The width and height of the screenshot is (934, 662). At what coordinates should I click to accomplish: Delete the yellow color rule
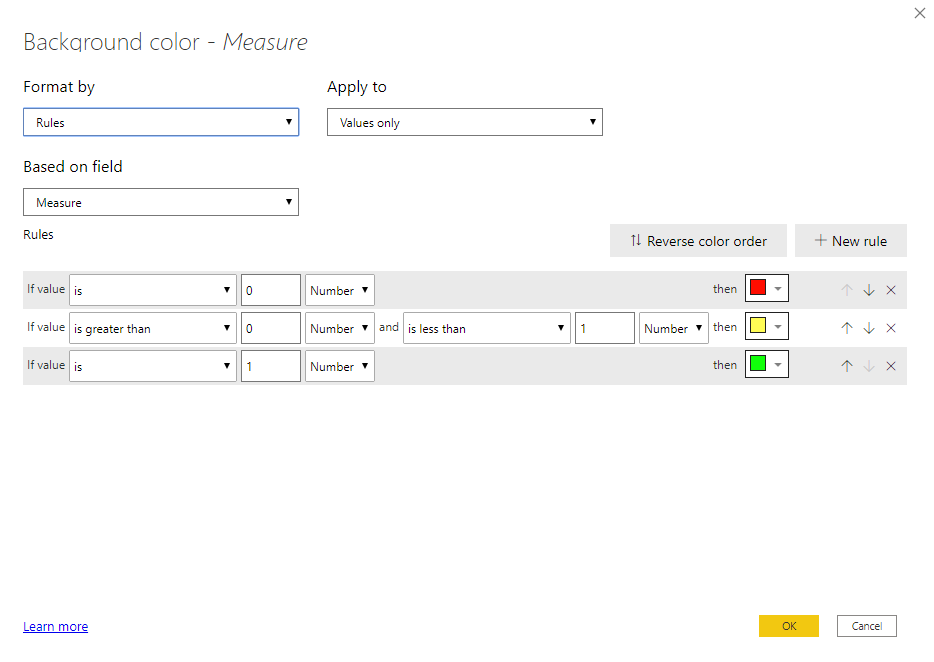coord(891,328)
